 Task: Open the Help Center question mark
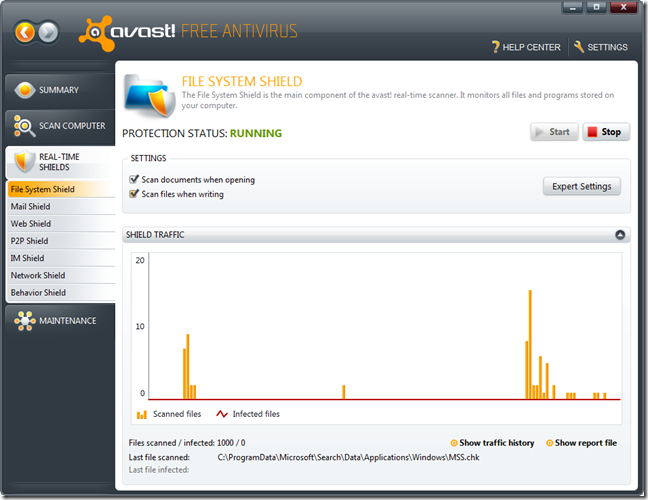pyautogui.click(x=496, y=47)
